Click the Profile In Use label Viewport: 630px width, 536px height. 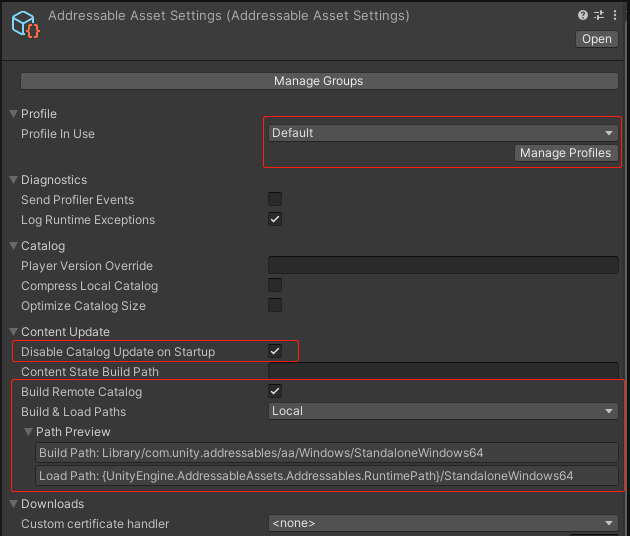[x=58, y=134]
